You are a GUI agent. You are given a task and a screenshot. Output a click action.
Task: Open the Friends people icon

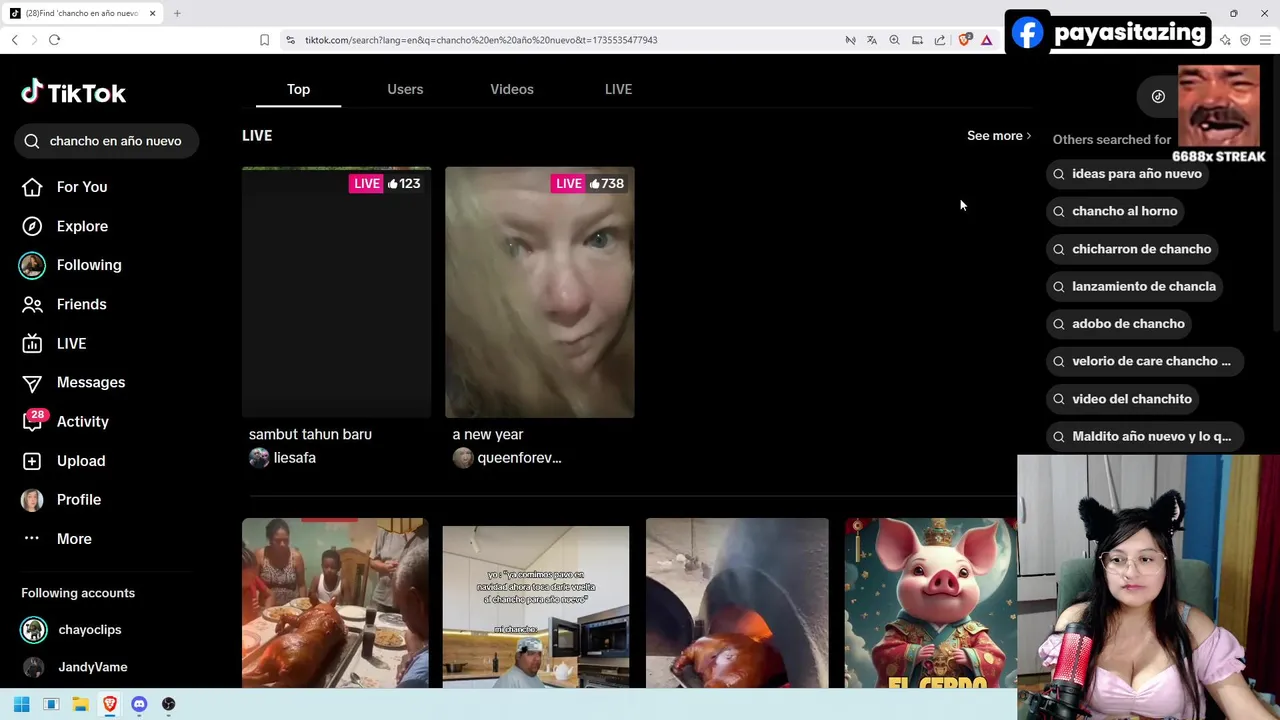(x=32, y=304)
